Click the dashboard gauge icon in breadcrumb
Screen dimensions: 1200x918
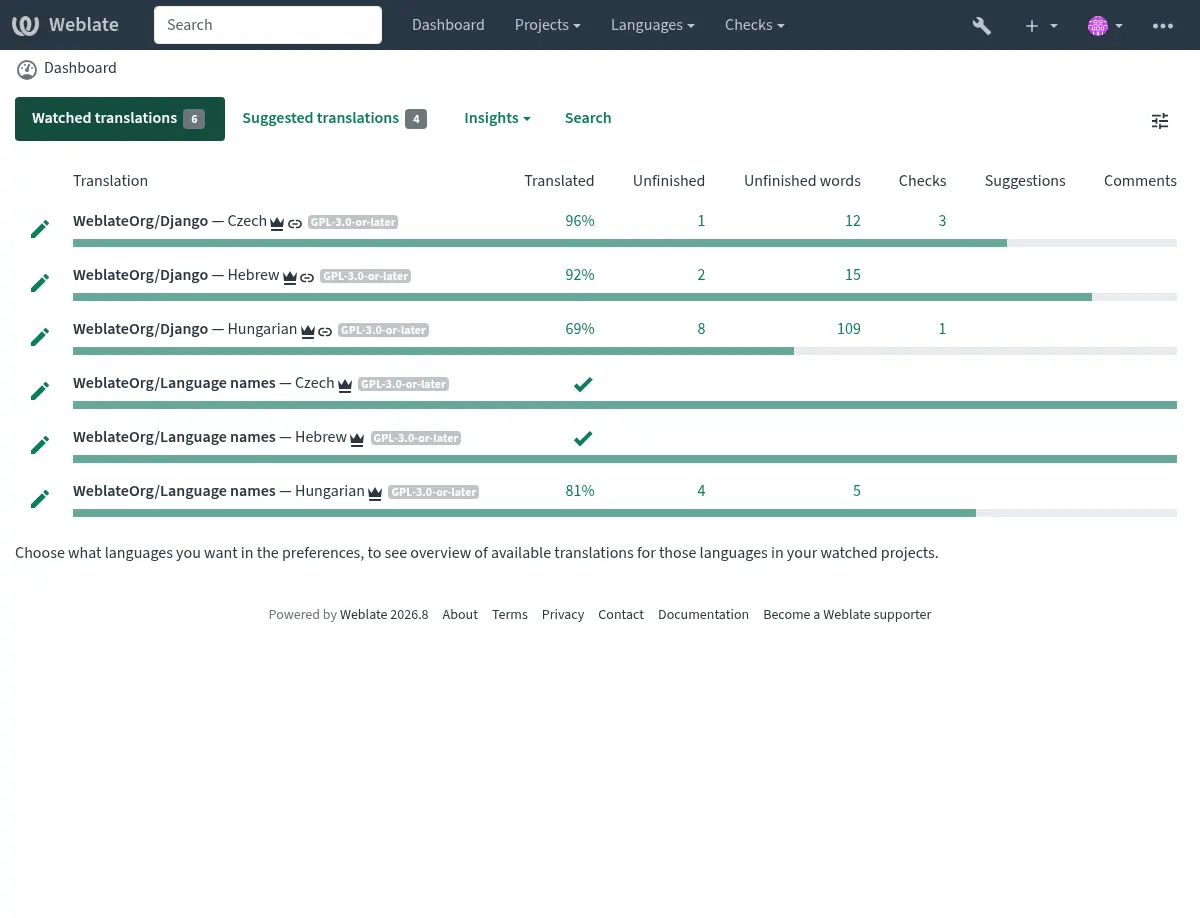point(26,69)
